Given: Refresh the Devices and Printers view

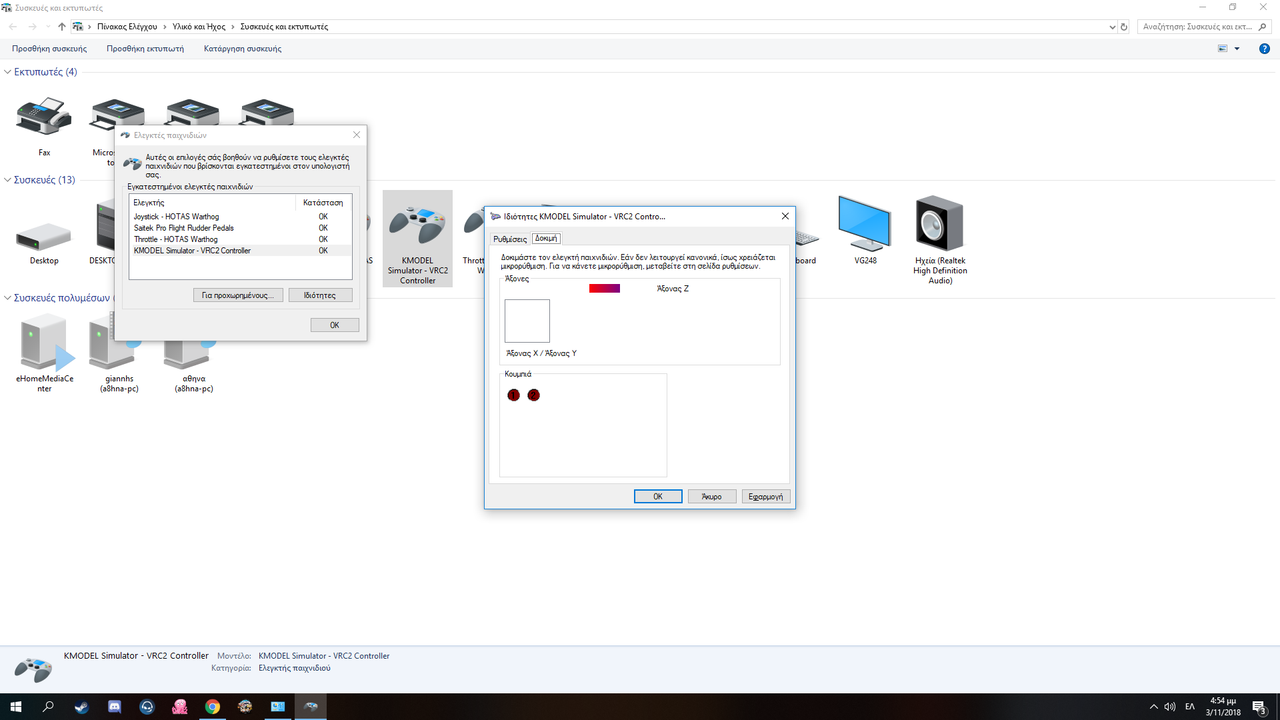Looking at the screenshot, I should pos(1125,27).
